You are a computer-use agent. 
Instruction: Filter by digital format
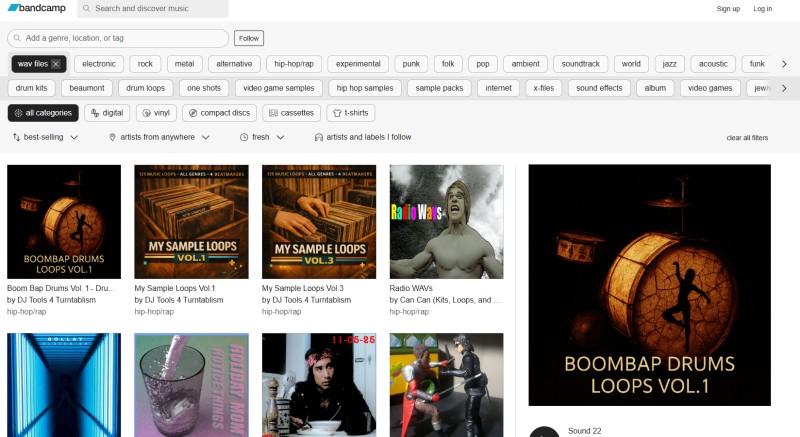(x=107, y=113)
